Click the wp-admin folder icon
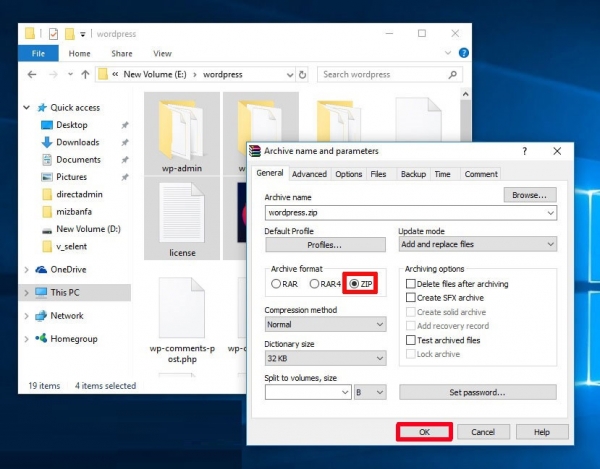600x469 pixels. tap(181, 125)
